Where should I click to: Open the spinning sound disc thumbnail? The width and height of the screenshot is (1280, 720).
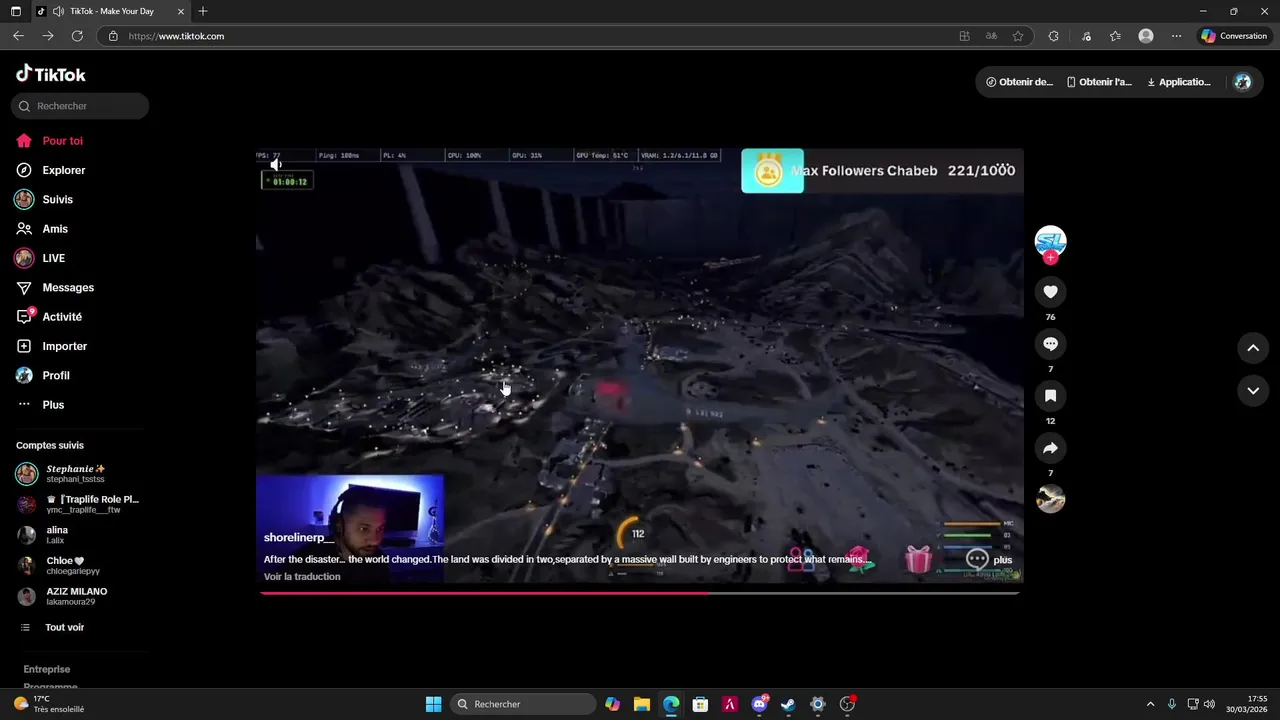click(x=1050, y=498)
